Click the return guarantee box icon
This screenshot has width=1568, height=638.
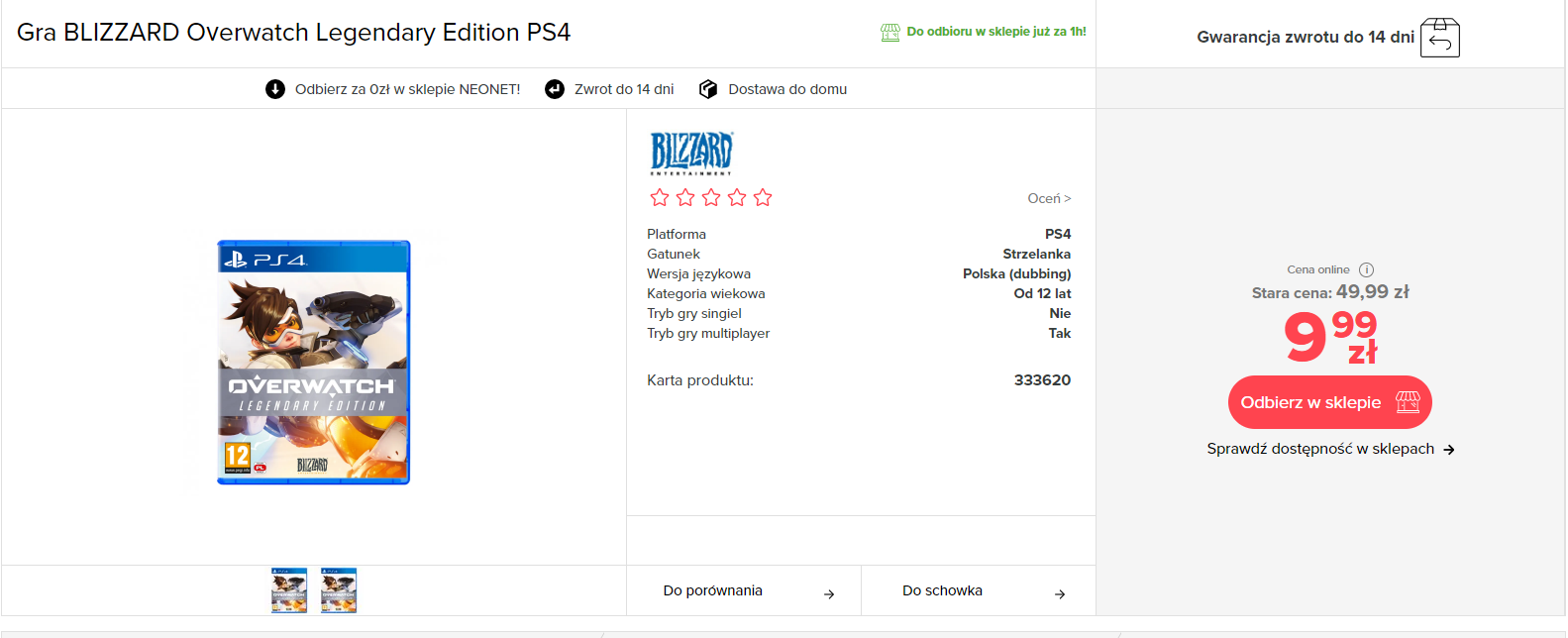coord(1439,38)
